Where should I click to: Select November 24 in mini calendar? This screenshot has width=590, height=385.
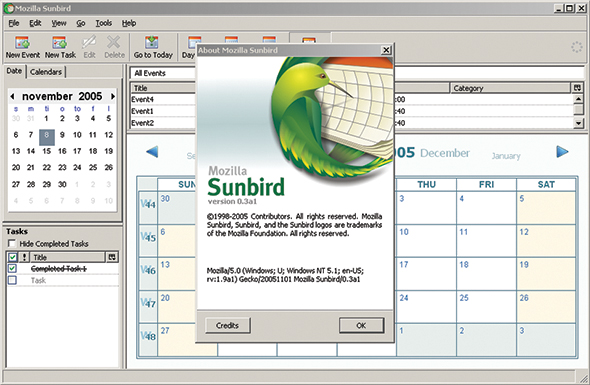77,167
